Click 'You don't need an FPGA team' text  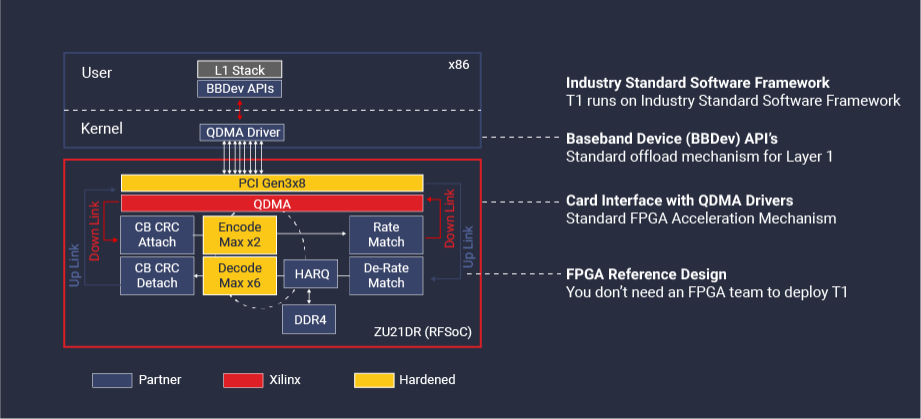pos(707,292)
